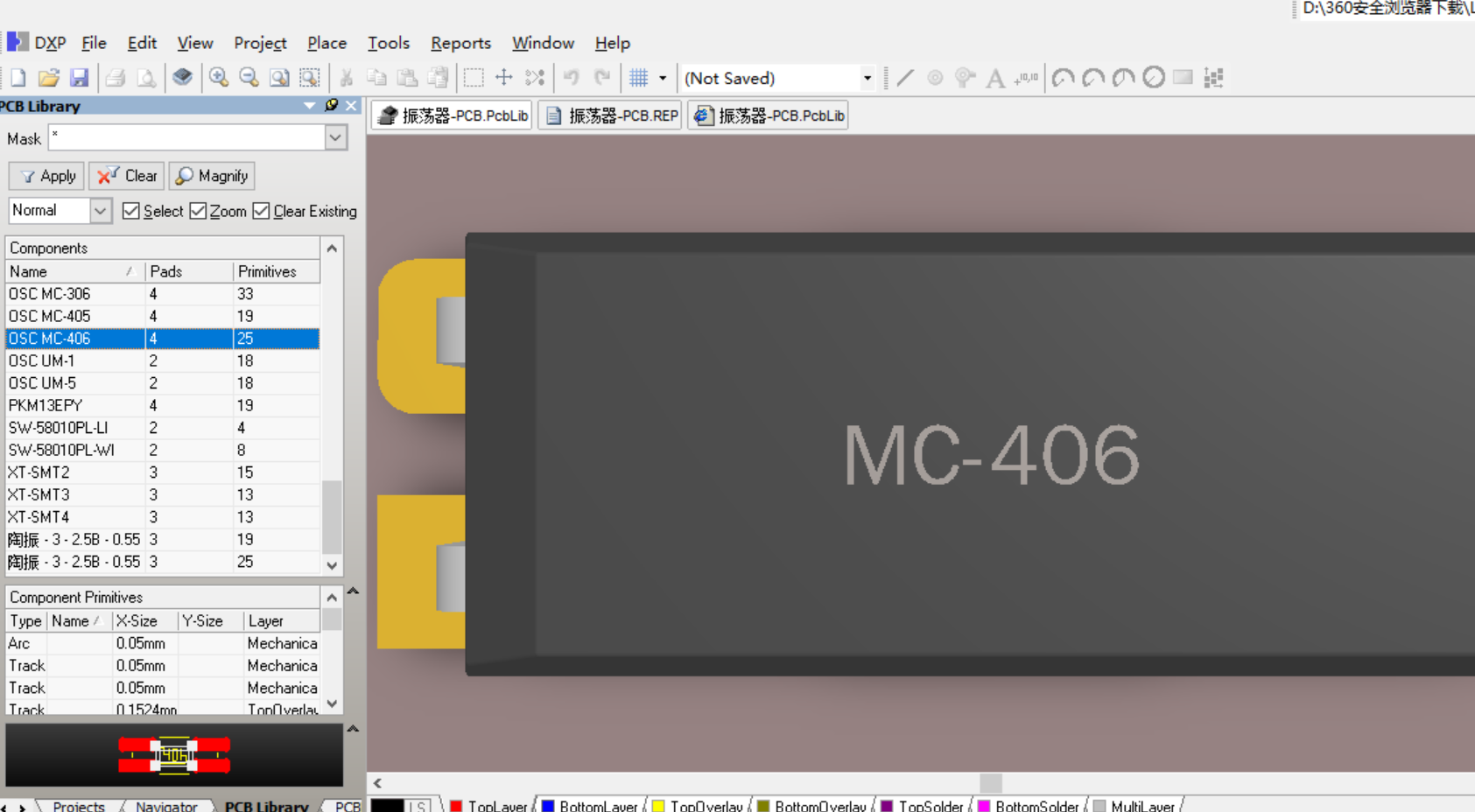The height and width of the screenshot is (812, 1475).
Task: Click the Zoom In magnifier icon
Action: click(218, 78)
